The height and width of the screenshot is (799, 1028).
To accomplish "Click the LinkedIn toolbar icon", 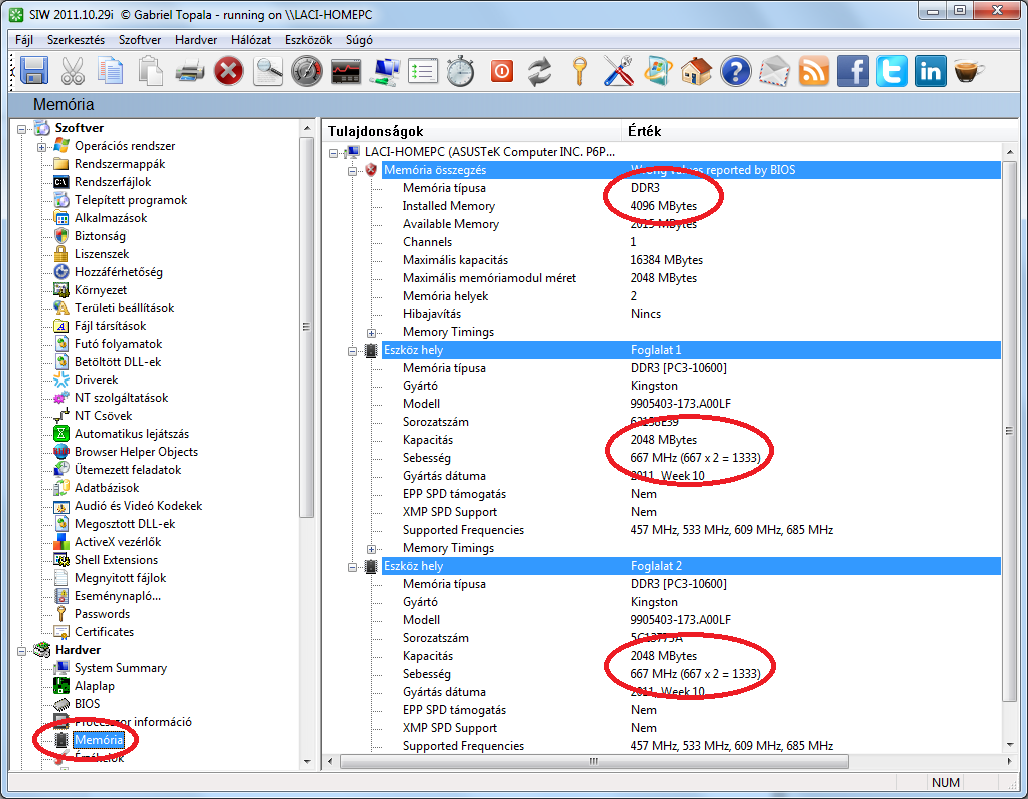I will (x=930, y=71).
